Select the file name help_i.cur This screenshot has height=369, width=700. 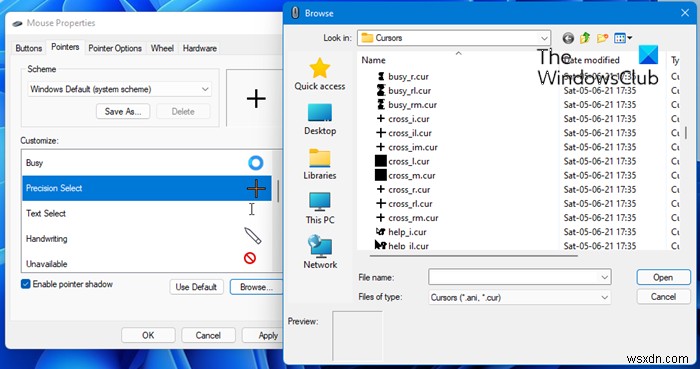click(x=407, y=232)
